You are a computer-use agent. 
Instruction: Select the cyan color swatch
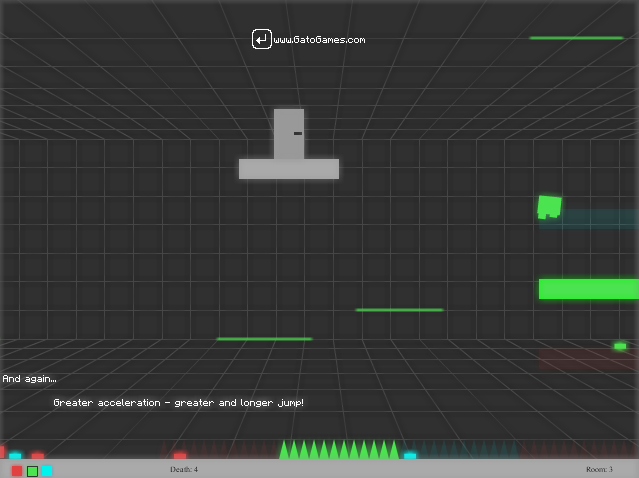47,471
